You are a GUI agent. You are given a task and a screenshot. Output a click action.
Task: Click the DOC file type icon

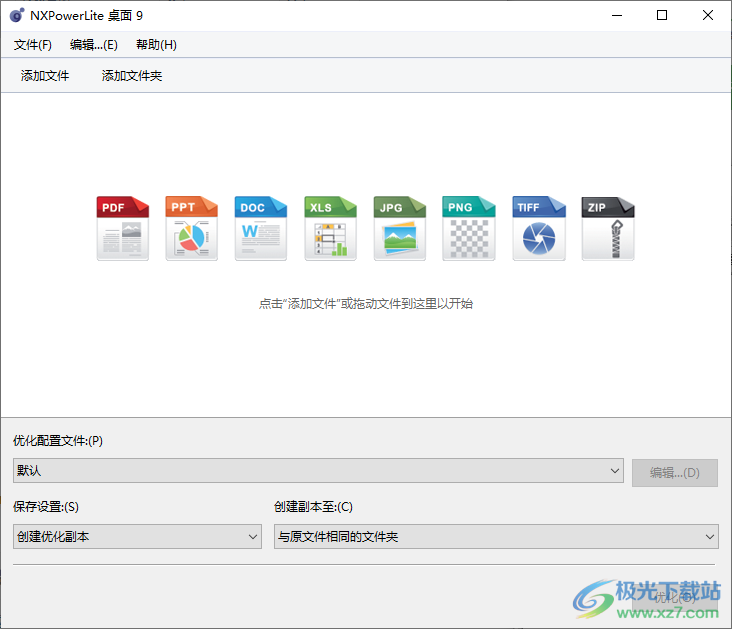[x=261, y=228]
